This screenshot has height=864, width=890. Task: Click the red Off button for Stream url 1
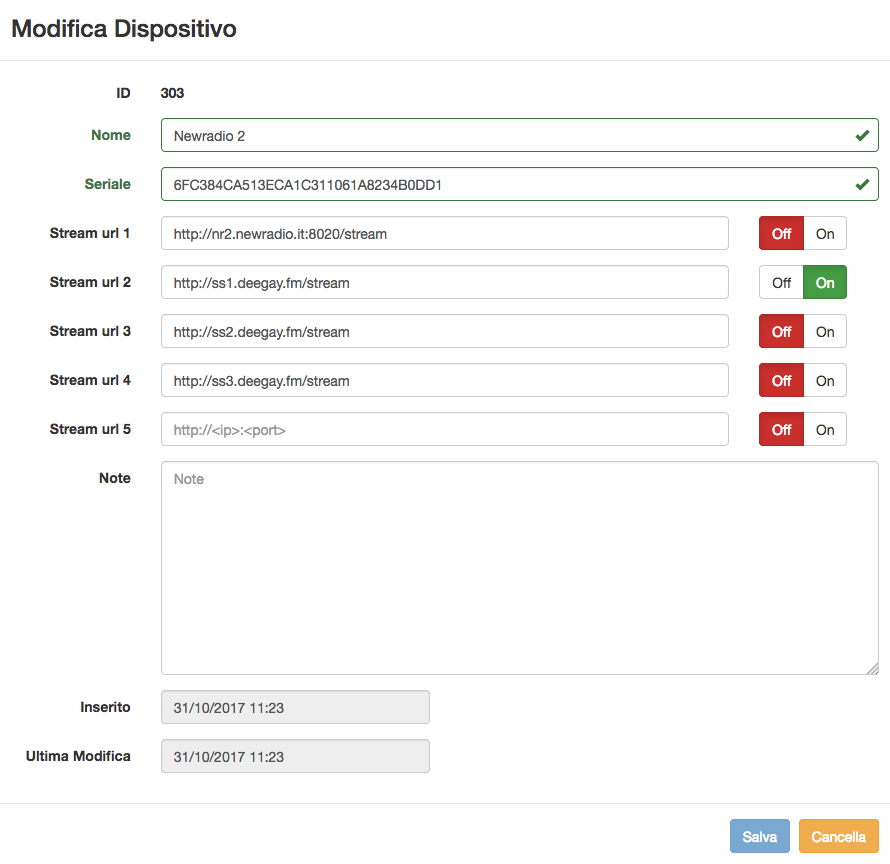coord(782,233)
